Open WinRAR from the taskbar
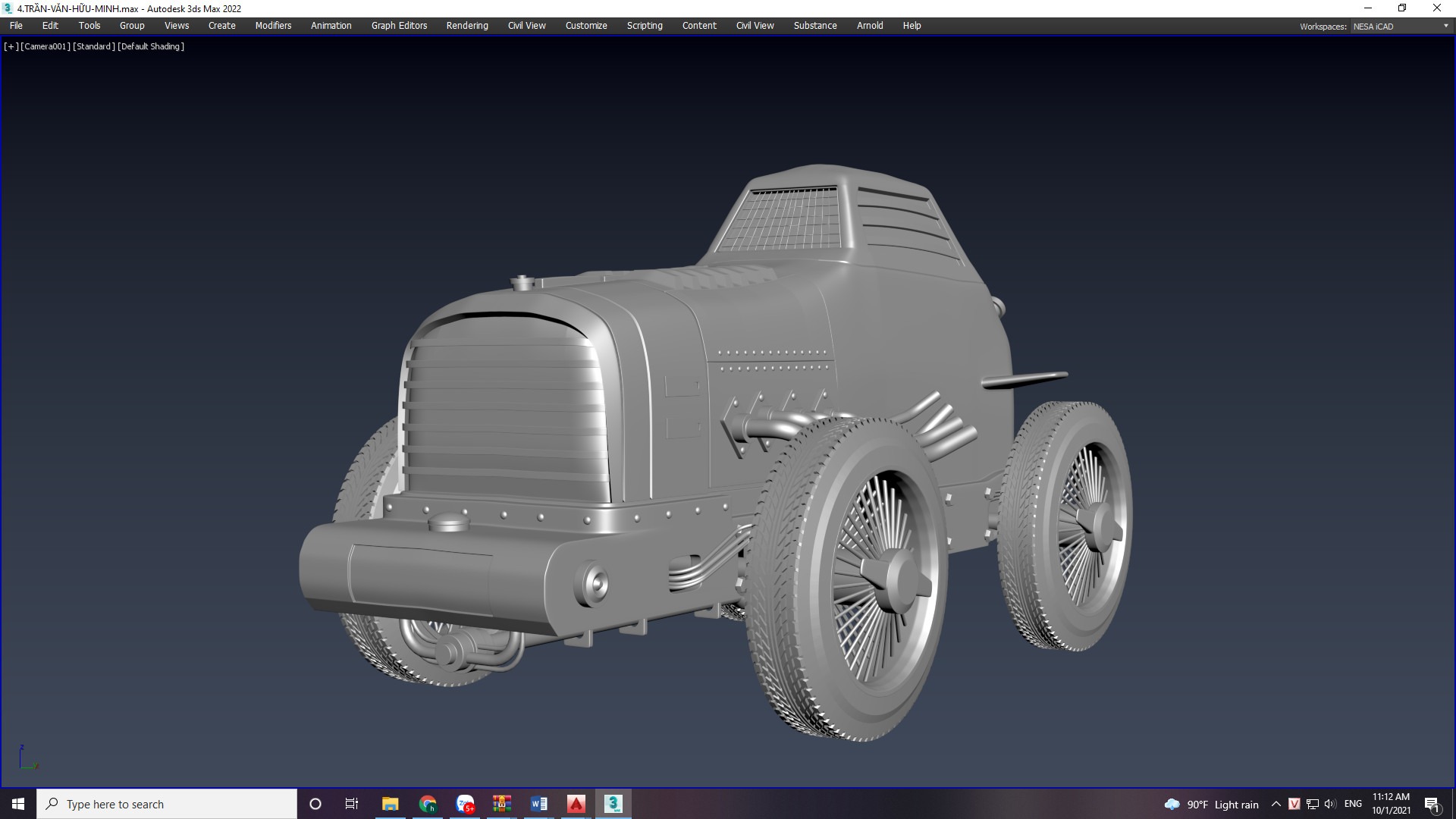This screenshot has width=1456, height=819. pos(501,804)
